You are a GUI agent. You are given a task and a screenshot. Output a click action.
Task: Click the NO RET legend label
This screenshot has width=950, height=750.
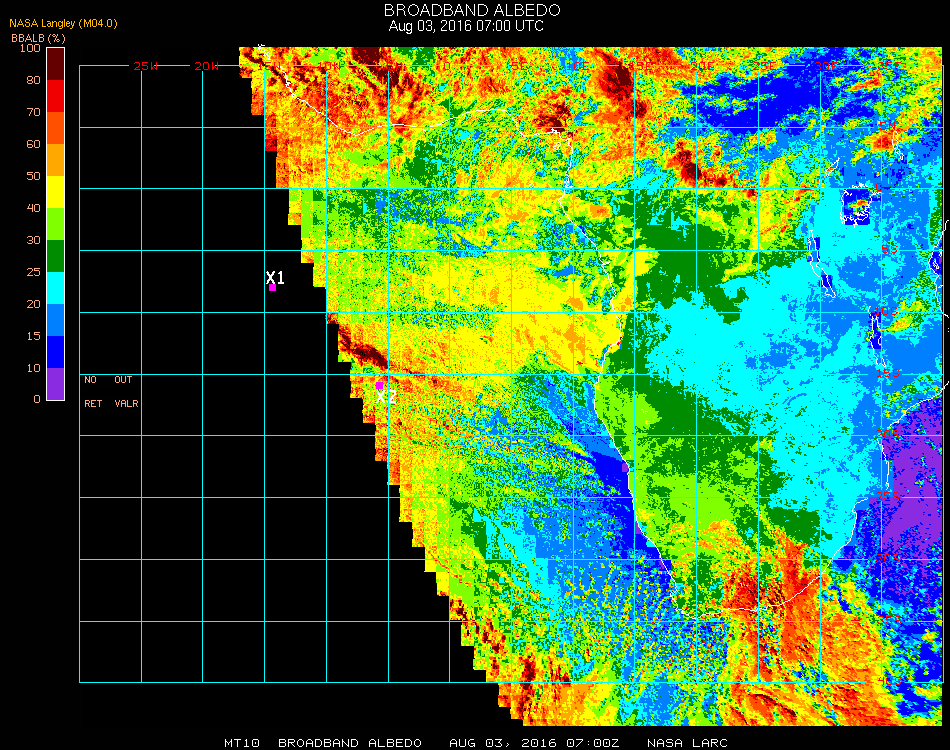[x=91, y=392]
